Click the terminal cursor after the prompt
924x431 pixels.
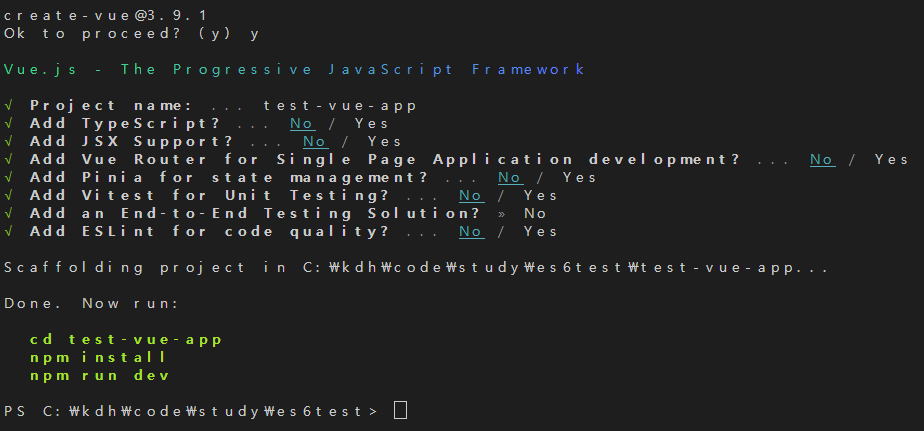pos(400,410)
